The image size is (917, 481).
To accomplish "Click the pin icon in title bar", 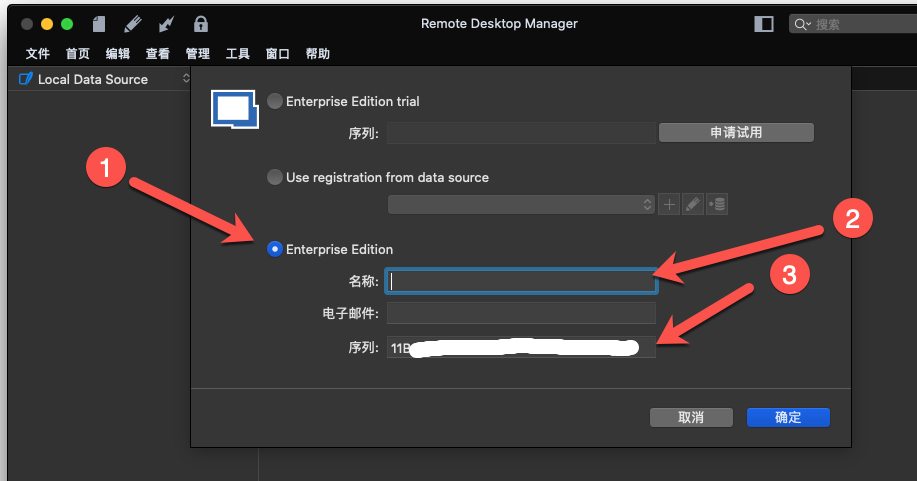I will [167, 24].
